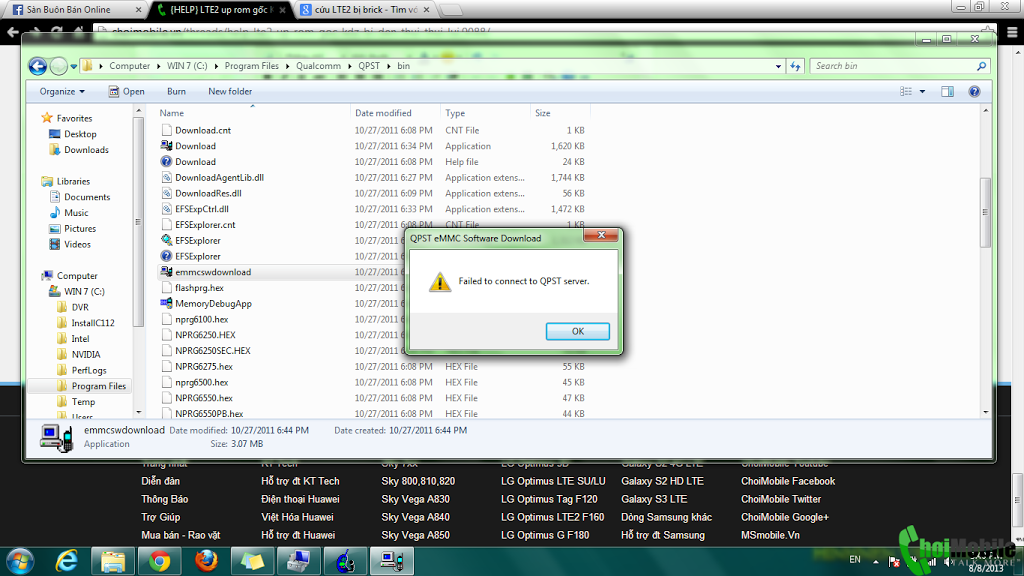The width and height of the screenshot is (1024, 576).
Task: Open Google Chrome from the taskbar
Action: pyautogui.click(x=159, y=560)
